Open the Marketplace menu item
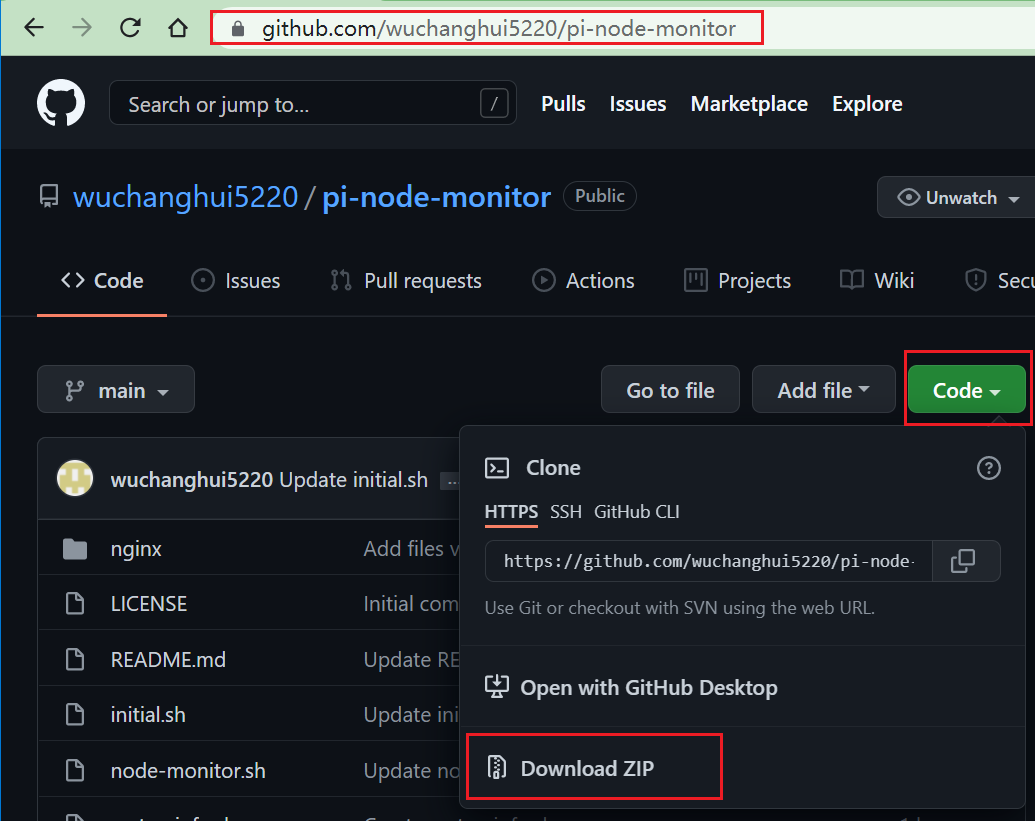Screen dimensions: 1035x821 (749, 103)
